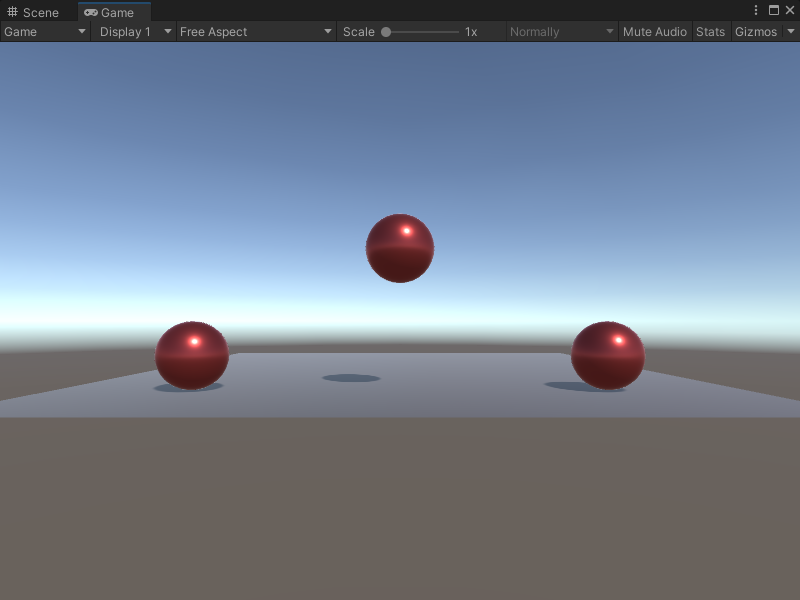Open the Game view more options kebab menu
This screenshot has height=600, width=800.
click(757, 8)
